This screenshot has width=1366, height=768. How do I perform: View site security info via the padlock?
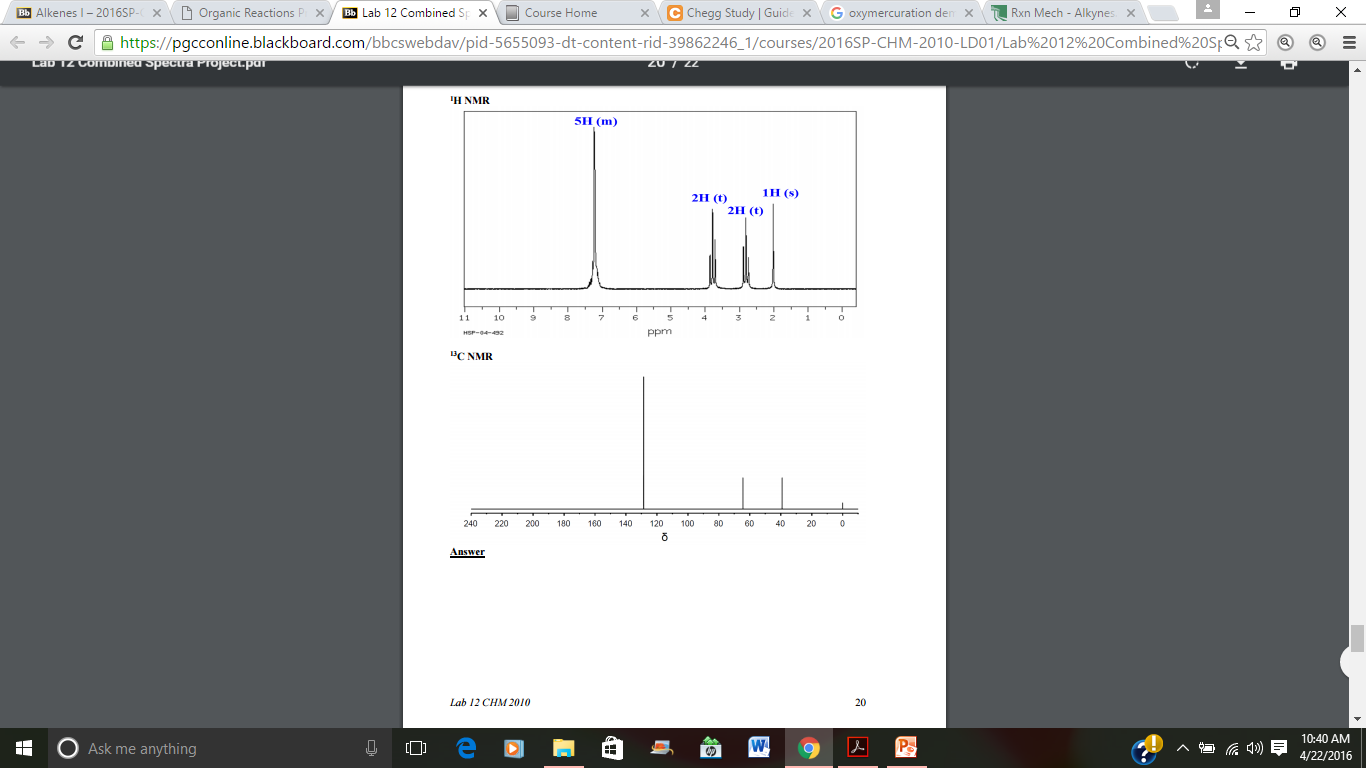point(106,42)
